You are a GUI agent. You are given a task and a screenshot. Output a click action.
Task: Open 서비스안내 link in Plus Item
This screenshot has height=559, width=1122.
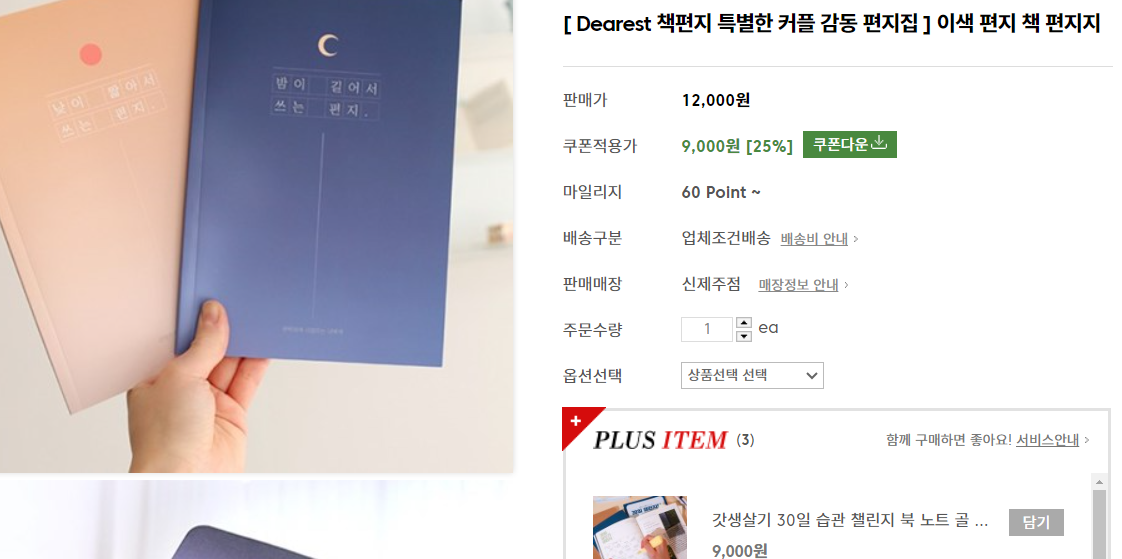point(1047,440)
